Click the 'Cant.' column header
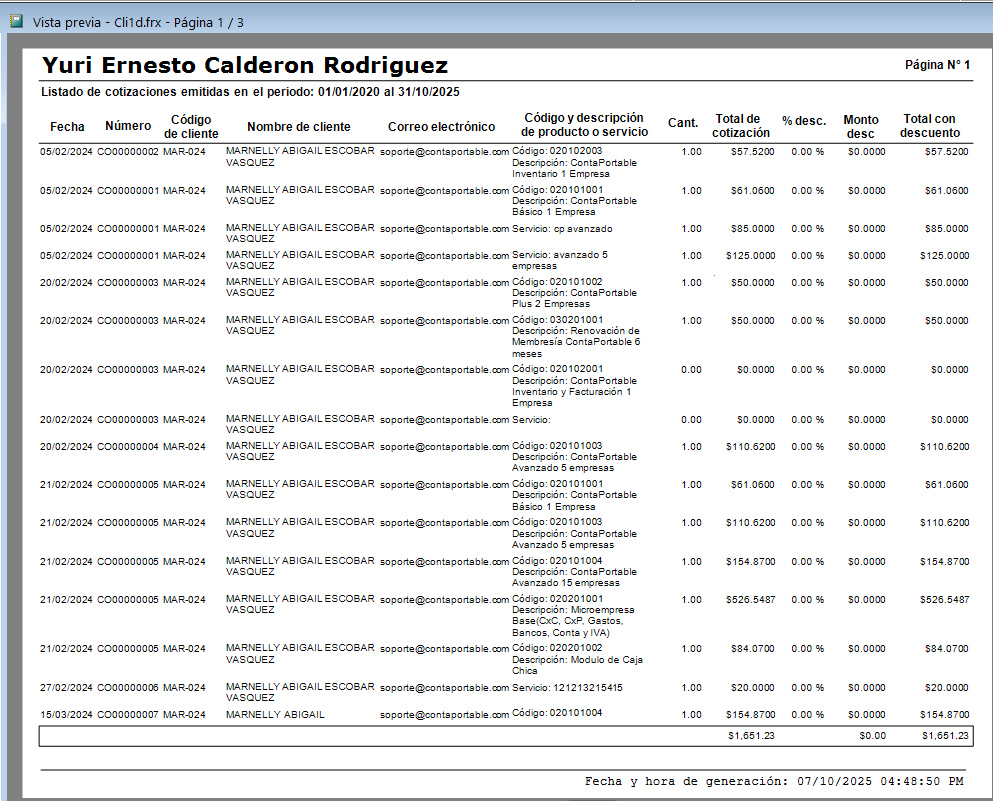 click(683, 123)
